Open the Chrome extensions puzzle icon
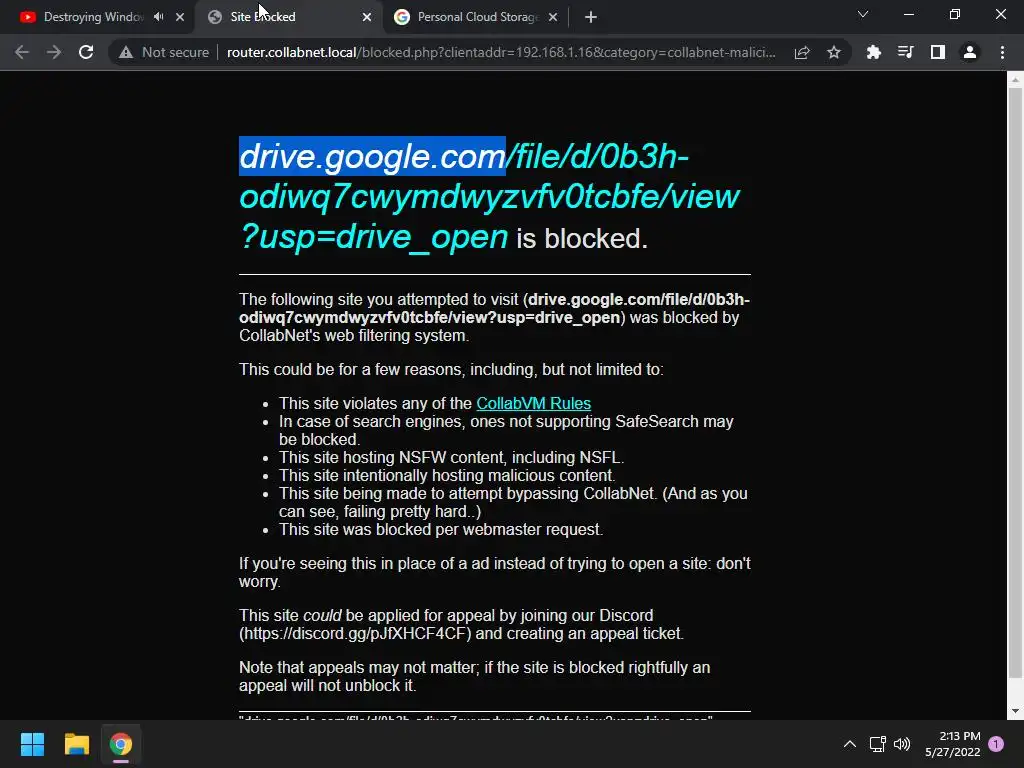This screenshot has height=768, width=1024. [x=873, y=52]
